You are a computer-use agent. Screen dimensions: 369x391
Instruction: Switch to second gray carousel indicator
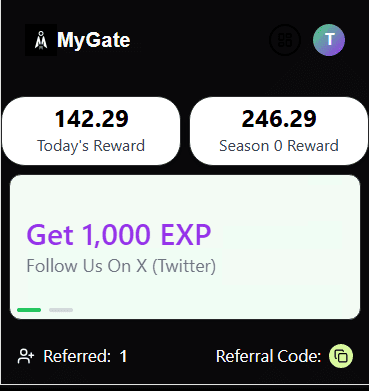tap(61, 310)
